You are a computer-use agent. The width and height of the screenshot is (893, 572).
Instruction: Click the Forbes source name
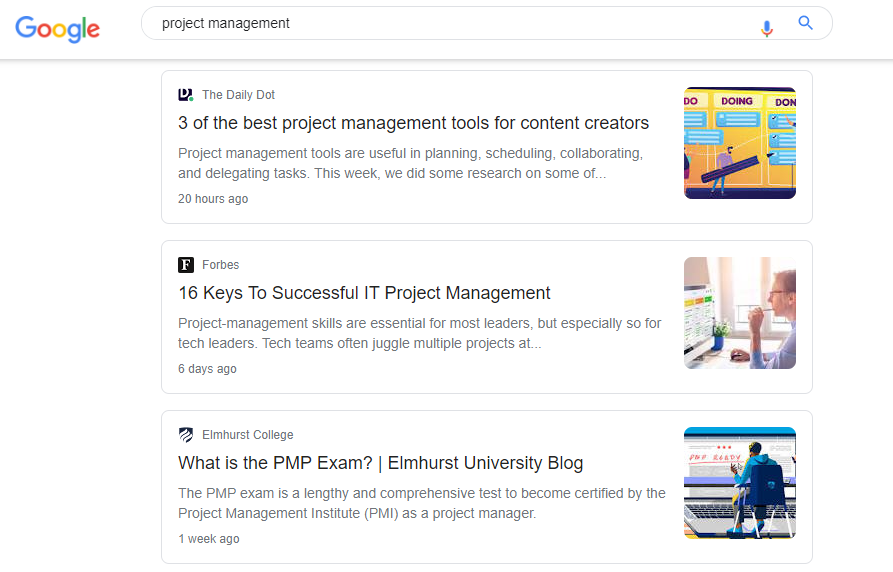(x=220, y=265)
